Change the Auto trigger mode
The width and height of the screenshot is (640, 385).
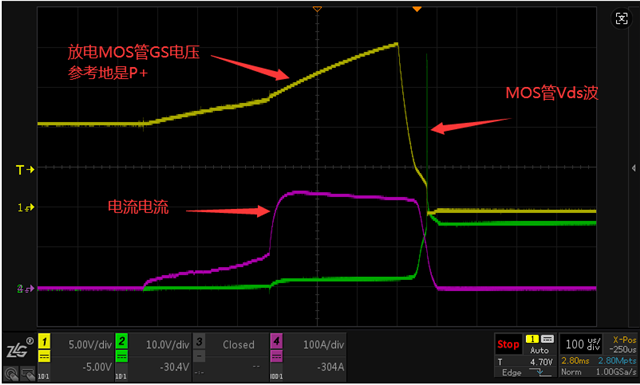point(539,350)
